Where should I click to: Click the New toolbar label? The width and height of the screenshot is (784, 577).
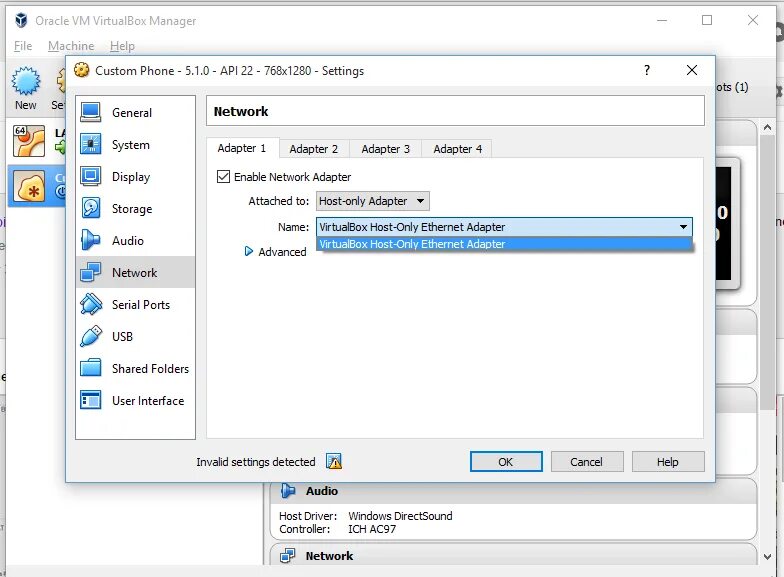[26, 105]
